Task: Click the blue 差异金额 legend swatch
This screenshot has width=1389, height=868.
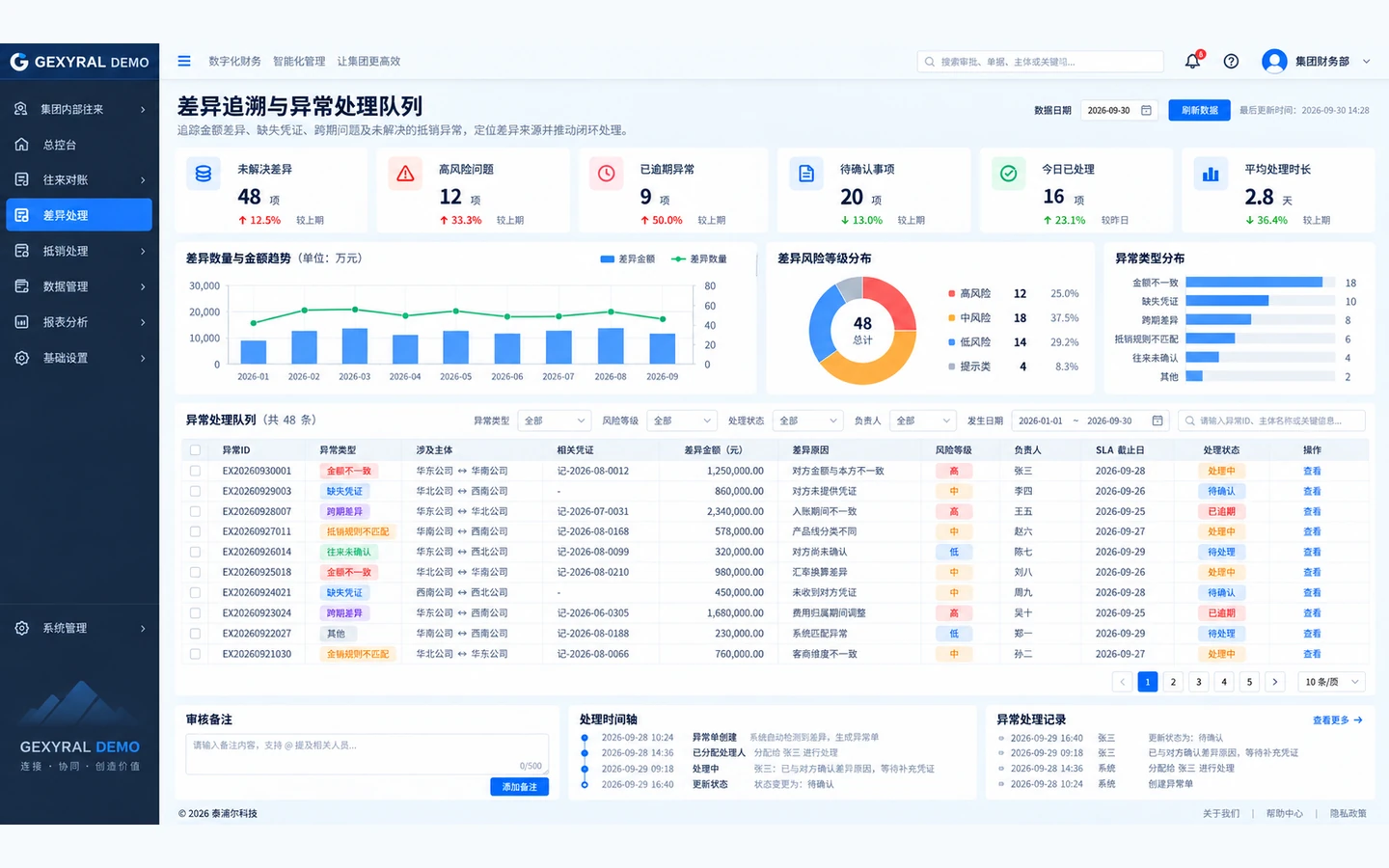Action: [x=607, y=258]
